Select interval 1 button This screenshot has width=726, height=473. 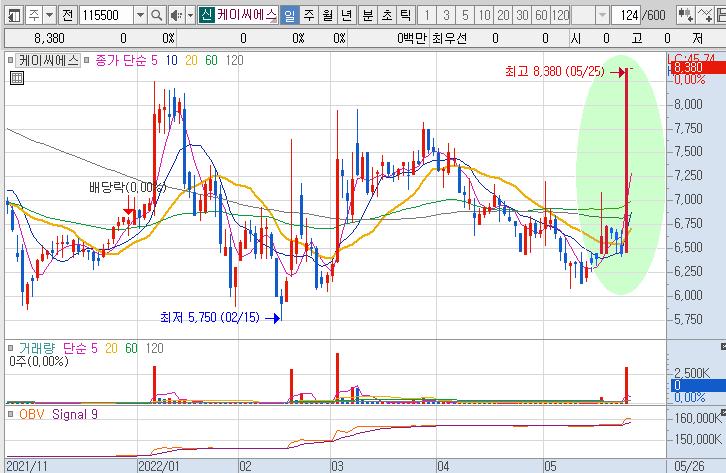pyautogui.click(x=427, y=16)
